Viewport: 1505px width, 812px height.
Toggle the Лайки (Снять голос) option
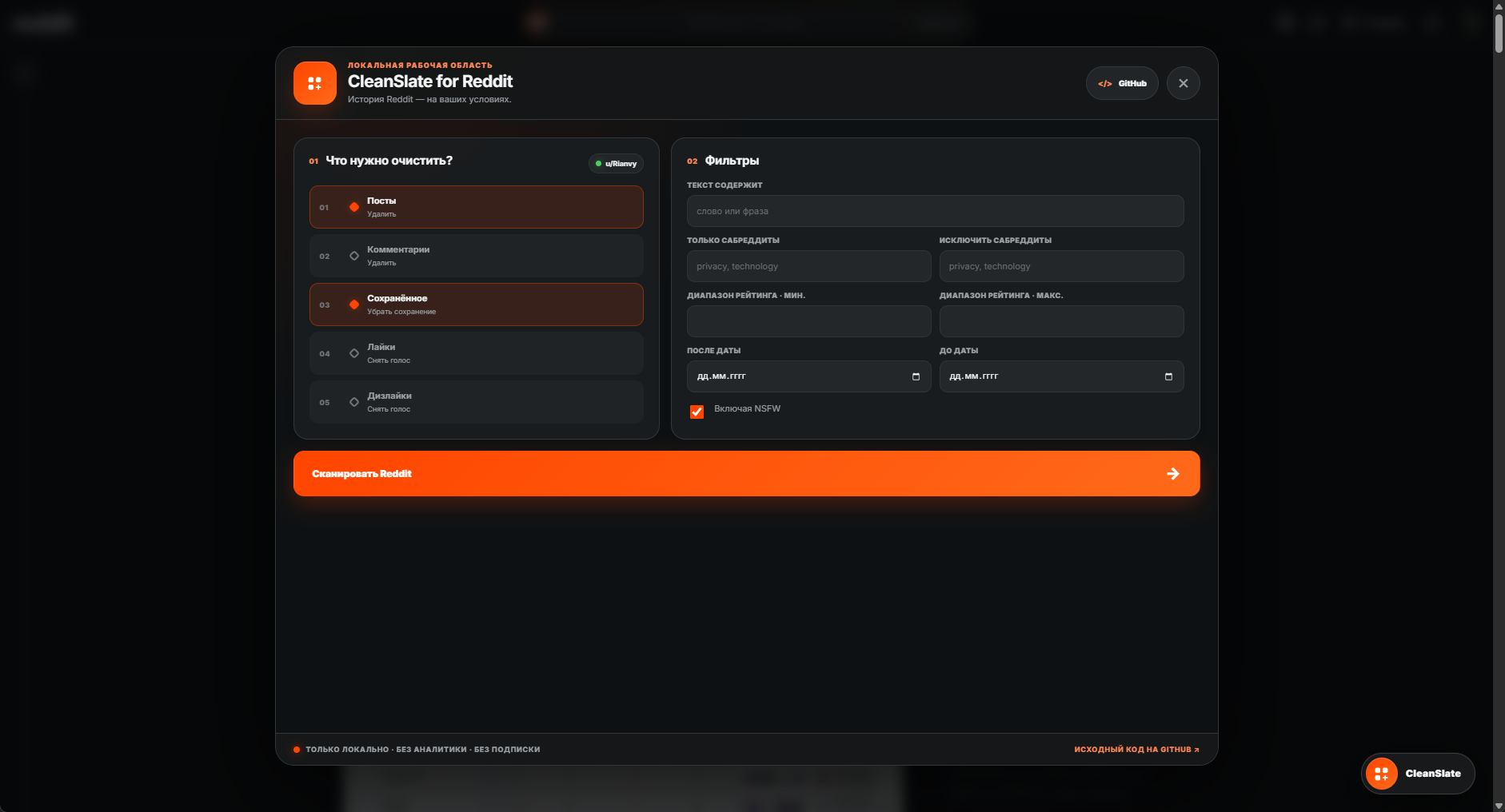point(477,353)
